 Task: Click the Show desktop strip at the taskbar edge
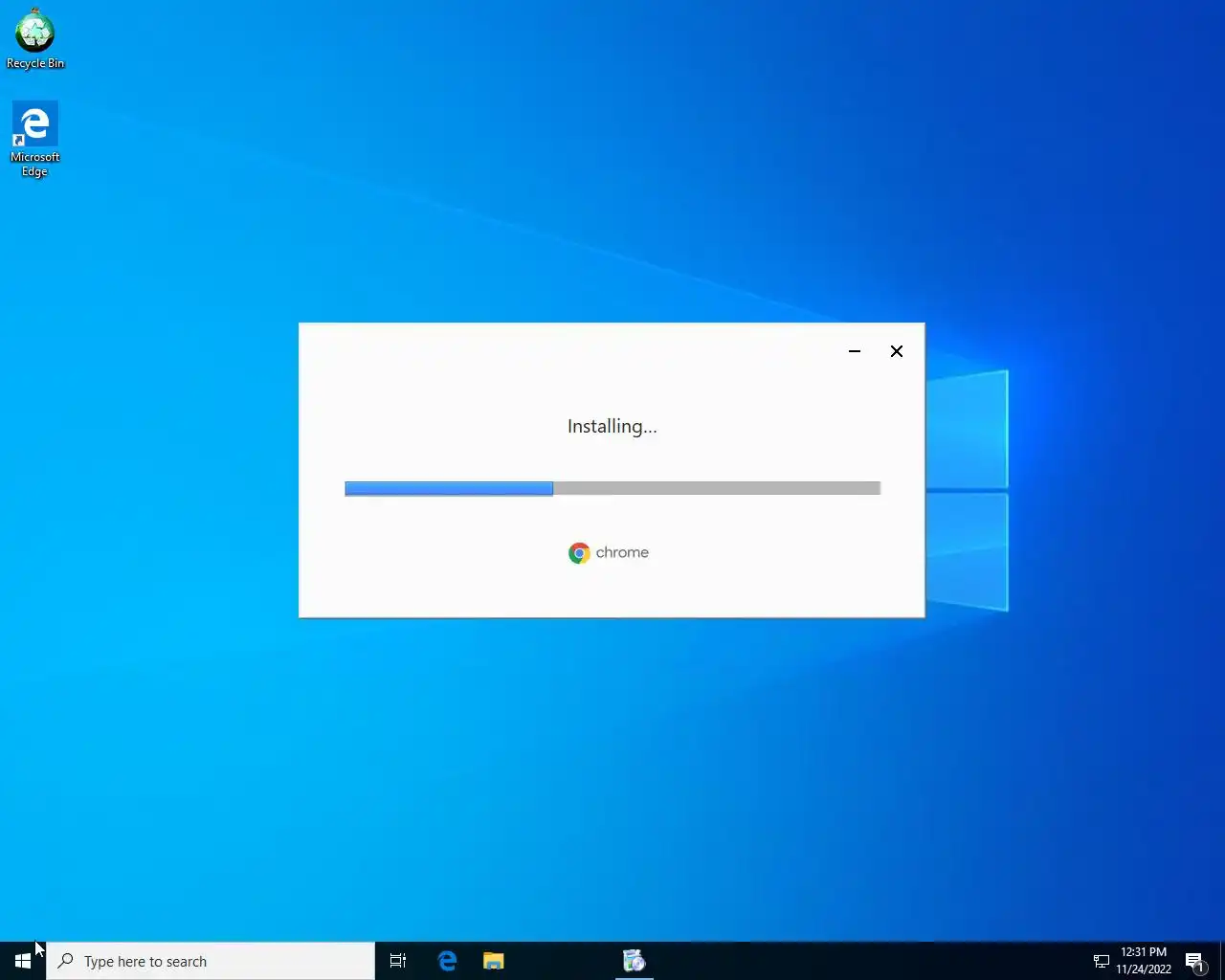click(1222, 961)
